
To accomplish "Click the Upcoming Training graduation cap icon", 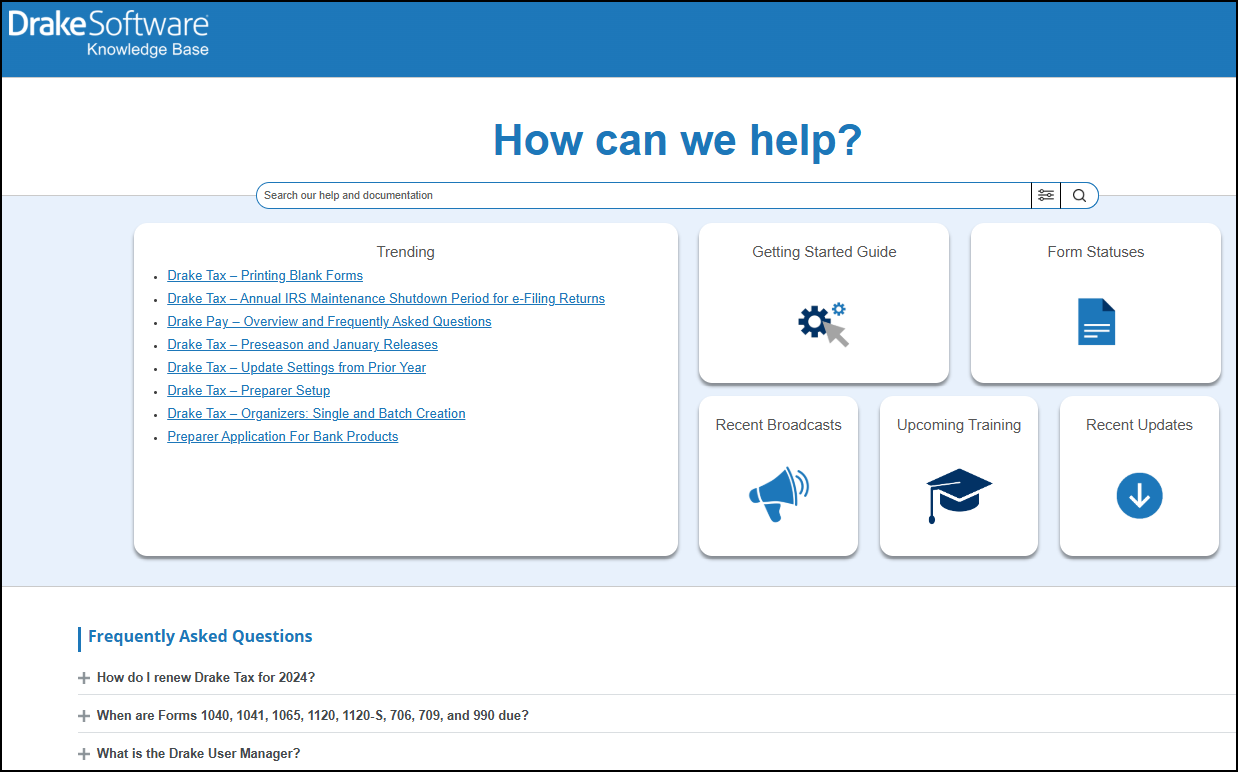I will (959, 495).
